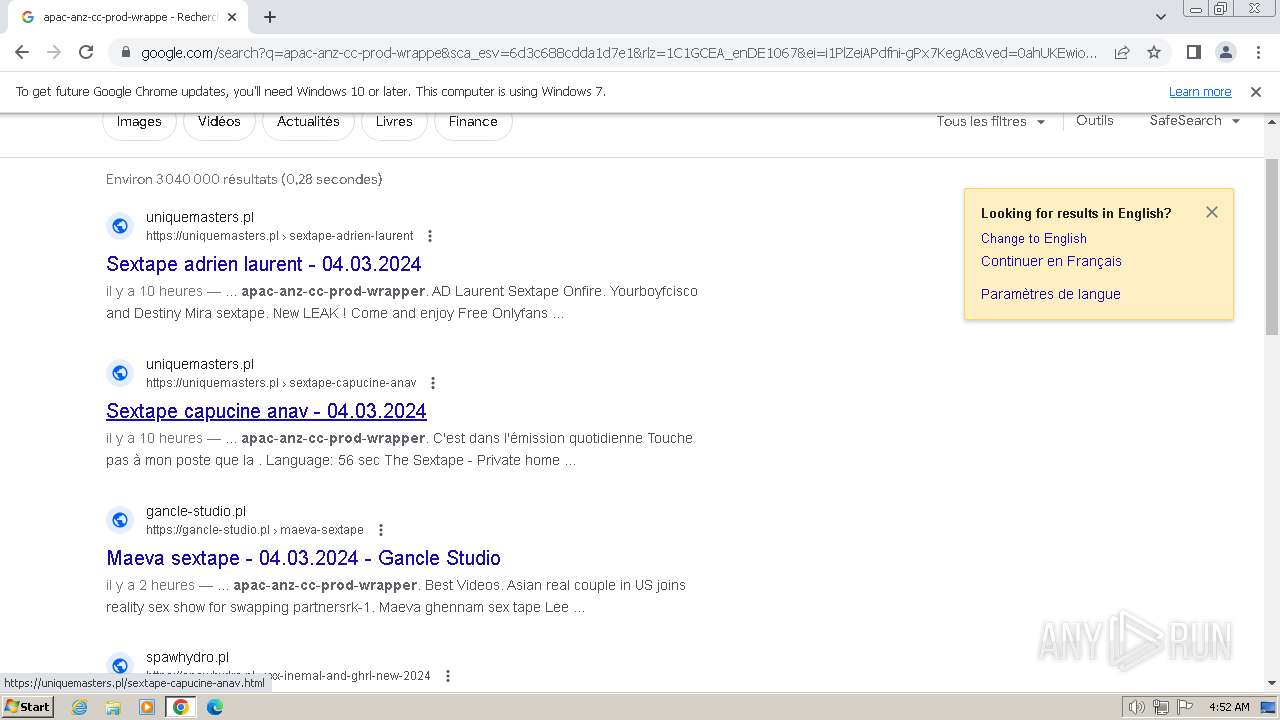Viewport: 1280px width, 720px height.
Task: Open the Sextape capucine anav - 04.03.2024 result
Action: 266,411
